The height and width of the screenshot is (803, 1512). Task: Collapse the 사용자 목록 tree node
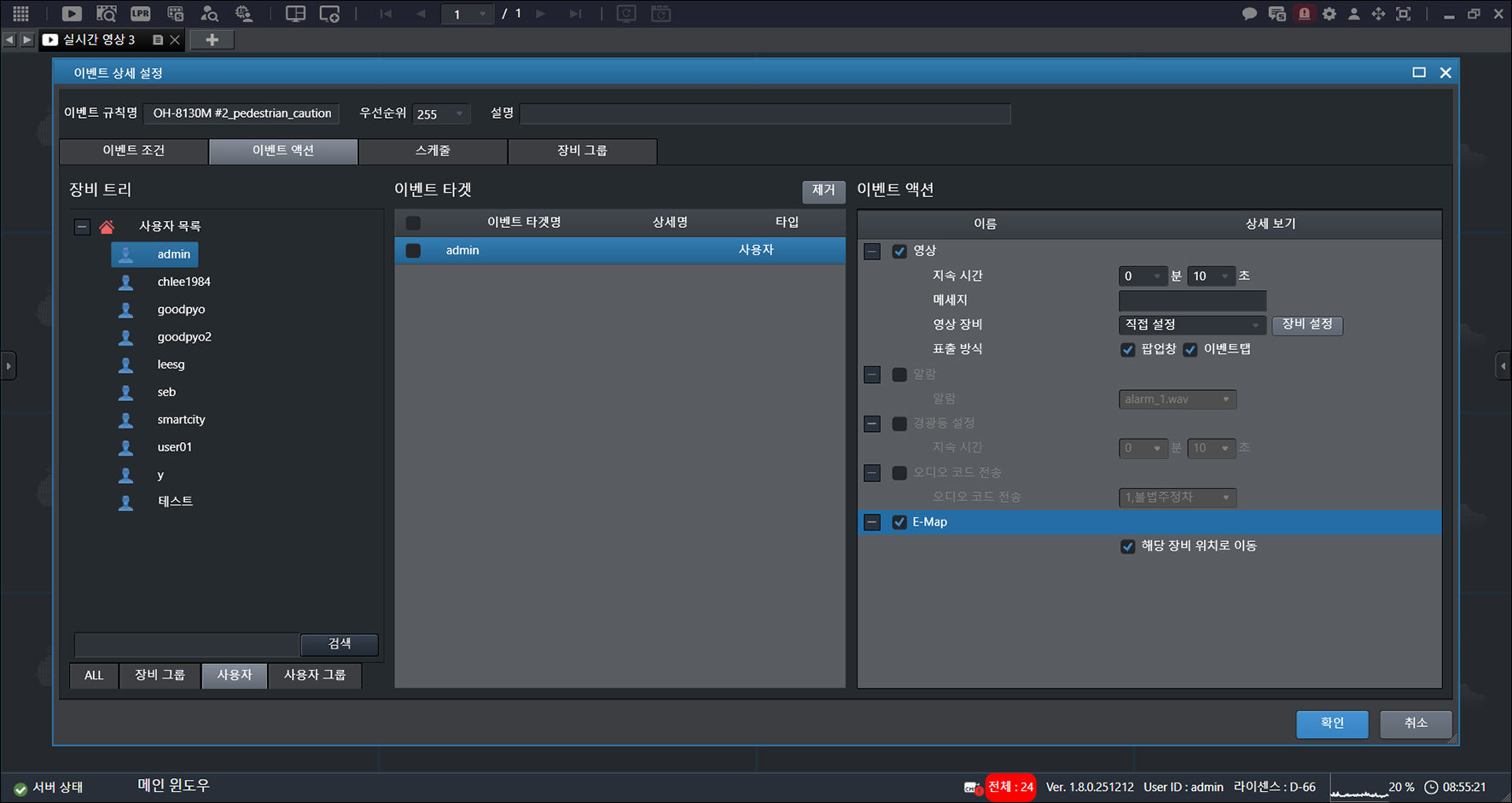[x=82, y=227]
